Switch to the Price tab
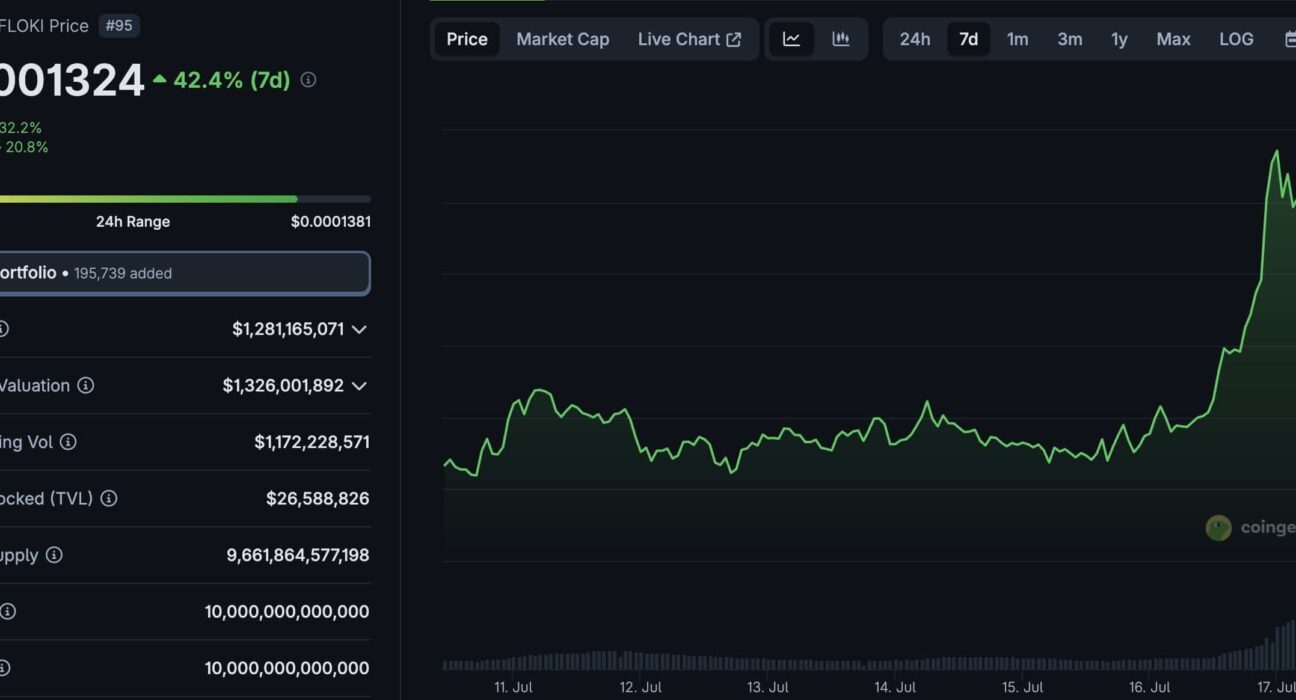Screen dimensions: 1296x700 467,39
